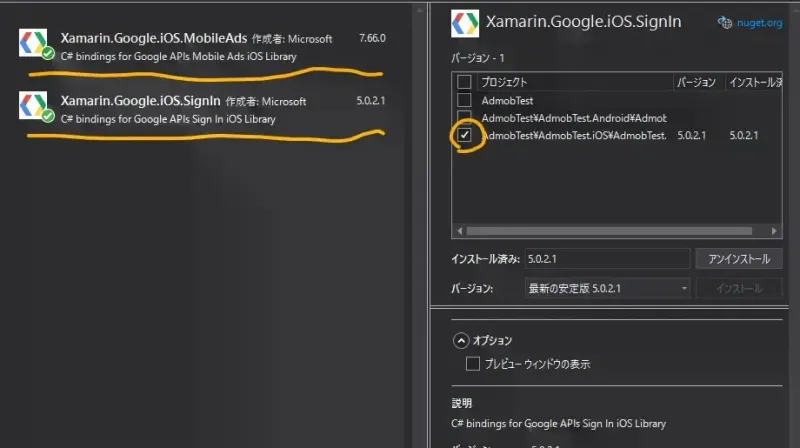Click the アンインストール button

[x=738, y=259]
